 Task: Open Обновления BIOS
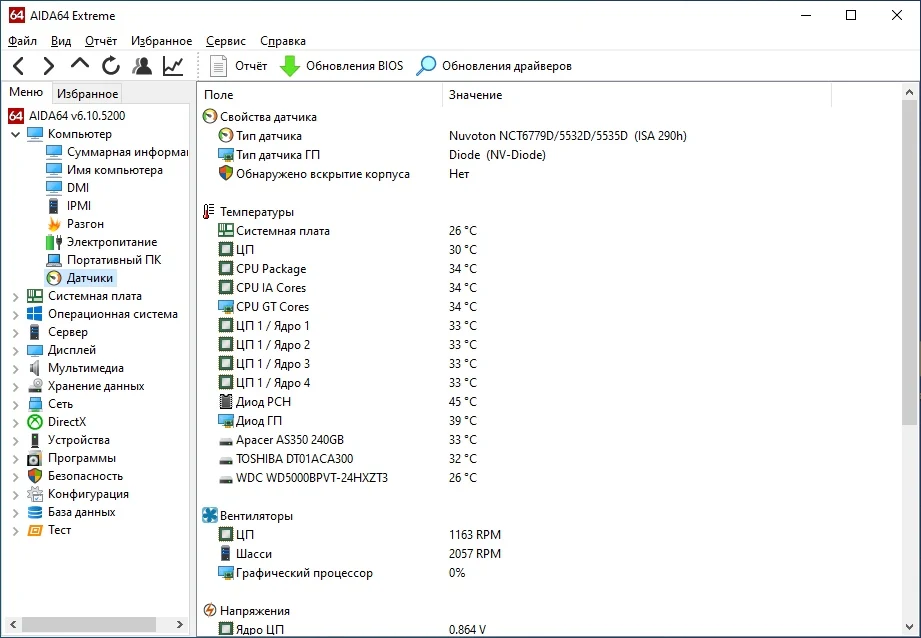[x=342, y=66]
